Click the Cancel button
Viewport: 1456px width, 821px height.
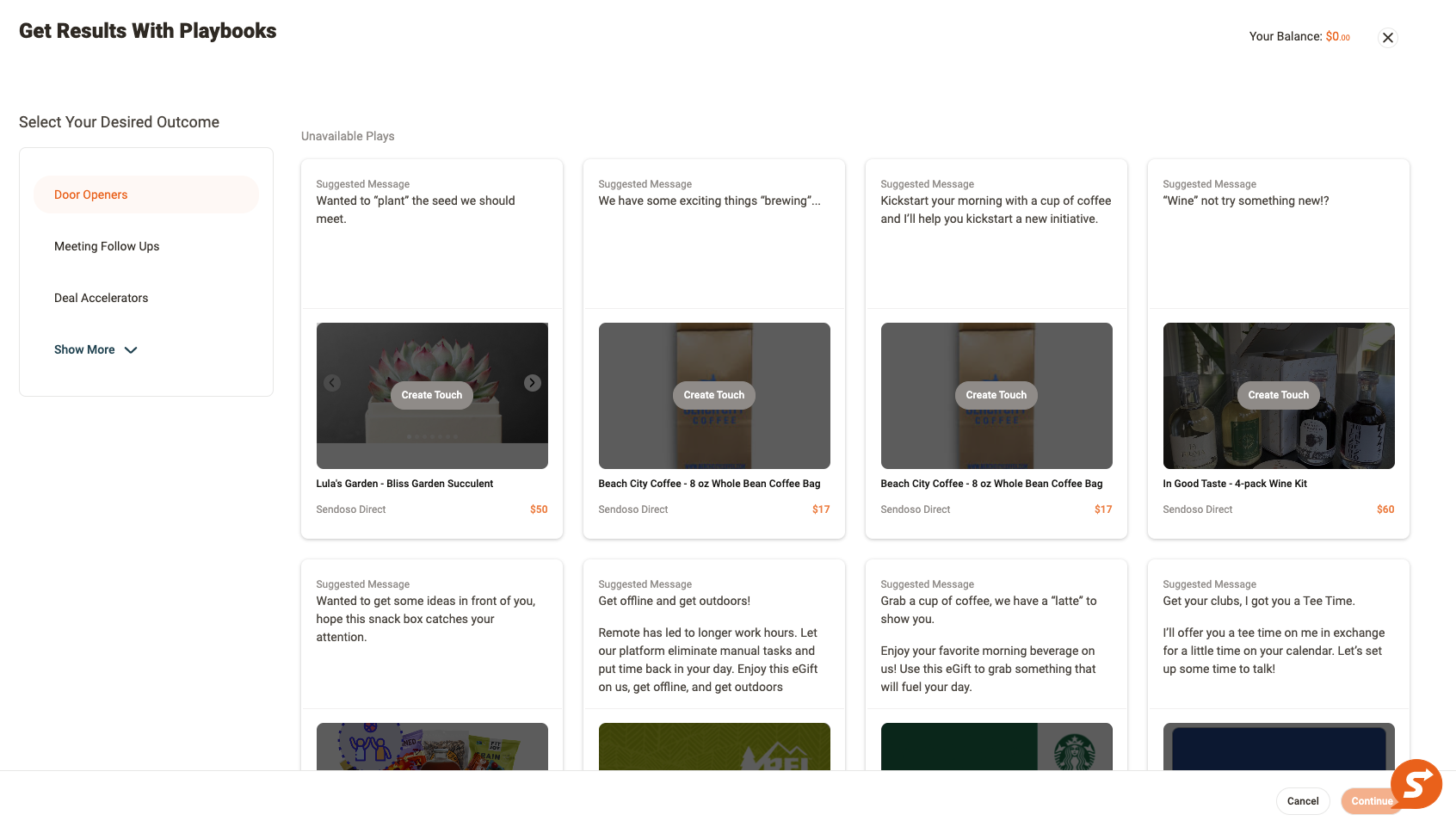pos(1303,801)
